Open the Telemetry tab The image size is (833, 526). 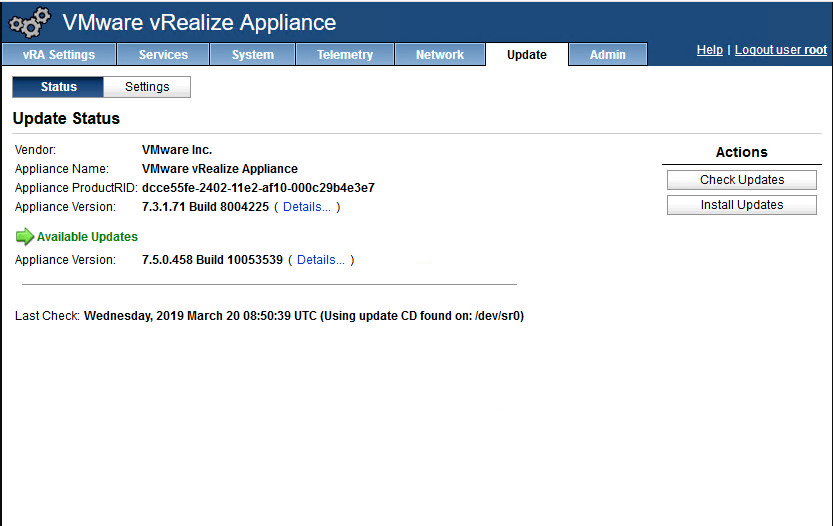click(x=345, y=55)
